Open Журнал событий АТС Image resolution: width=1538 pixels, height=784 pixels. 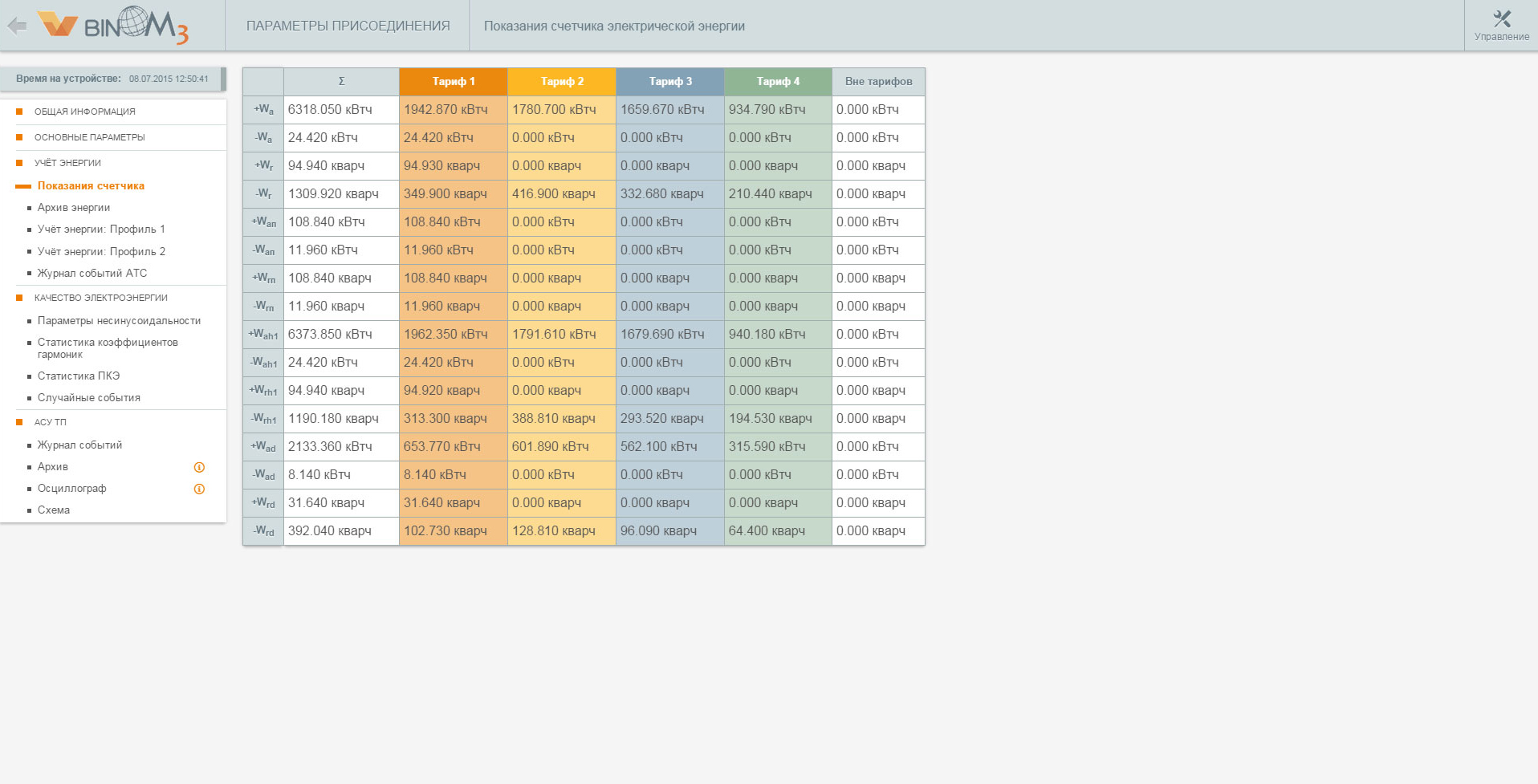pyautogui.click(x=92, y=273)
